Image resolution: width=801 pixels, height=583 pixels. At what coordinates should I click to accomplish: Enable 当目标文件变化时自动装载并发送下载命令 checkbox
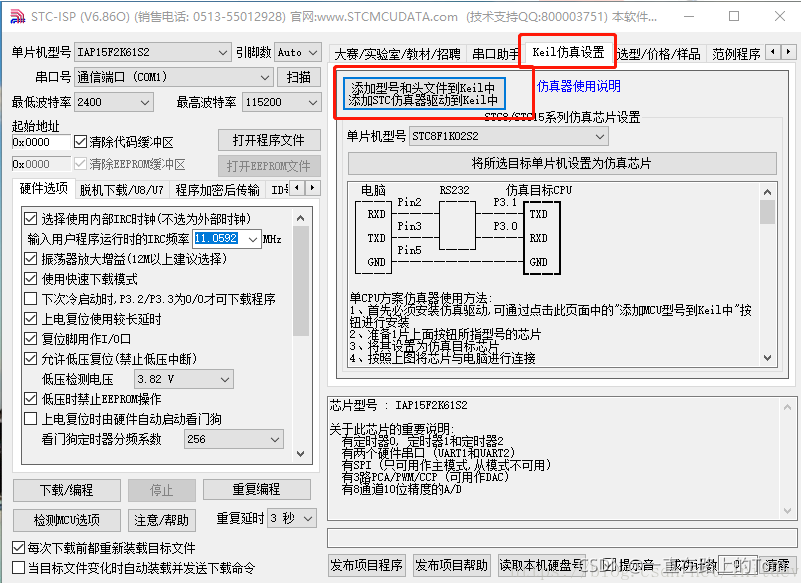pos(18,568)
